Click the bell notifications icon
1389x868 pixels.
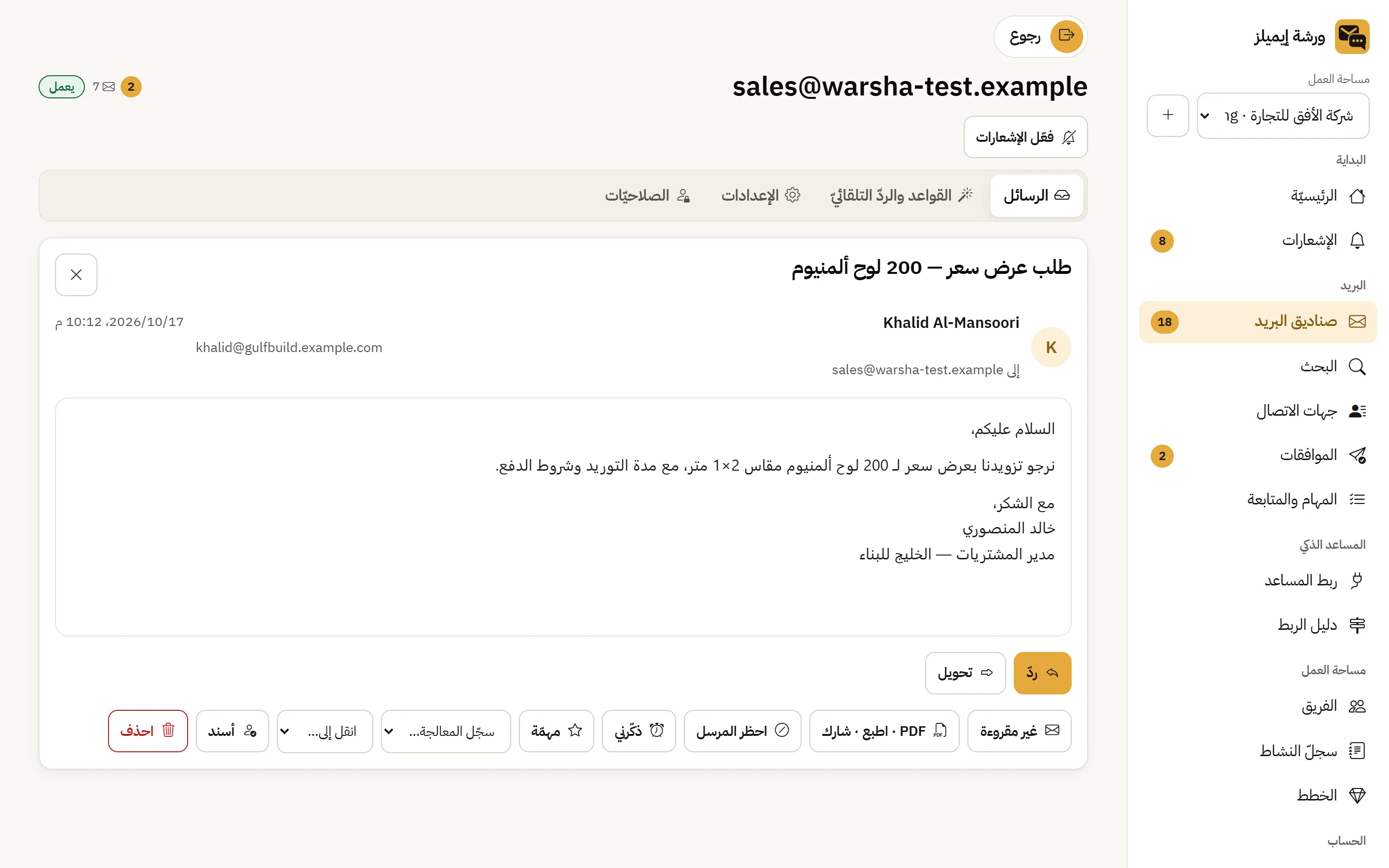coord(1357,241)
